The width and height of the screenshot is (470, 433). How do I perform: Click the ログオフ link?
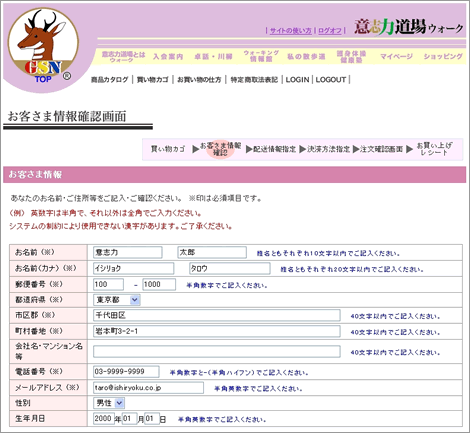(330, 31)
